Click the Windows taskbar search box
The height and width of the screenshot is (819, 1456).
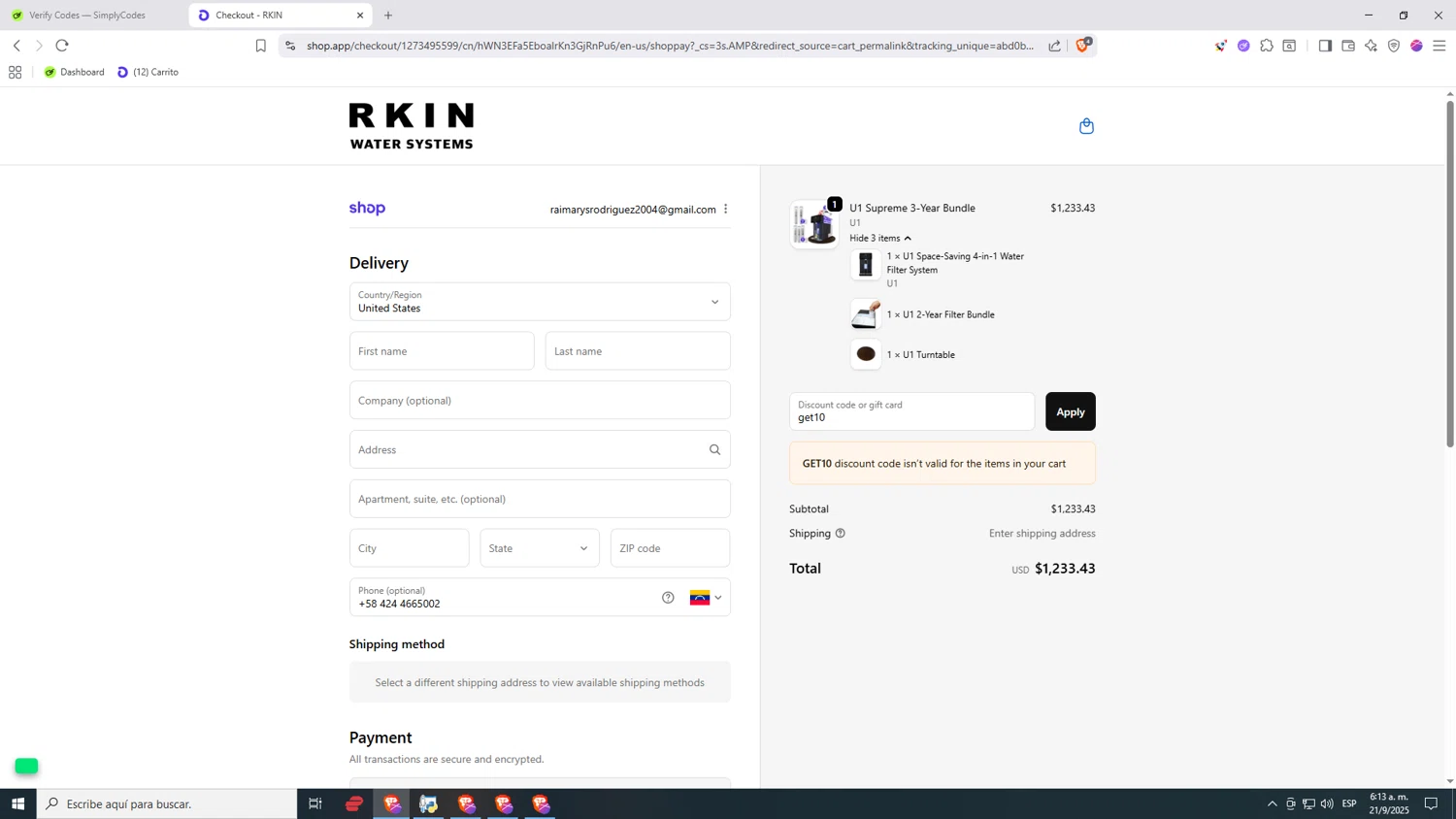click(x=167, y=803)
